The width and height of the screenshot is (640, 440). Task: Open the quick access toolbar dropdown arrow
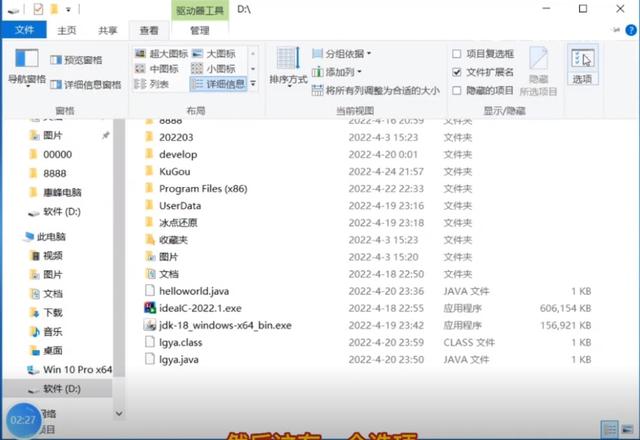click(x=68, y=9)
